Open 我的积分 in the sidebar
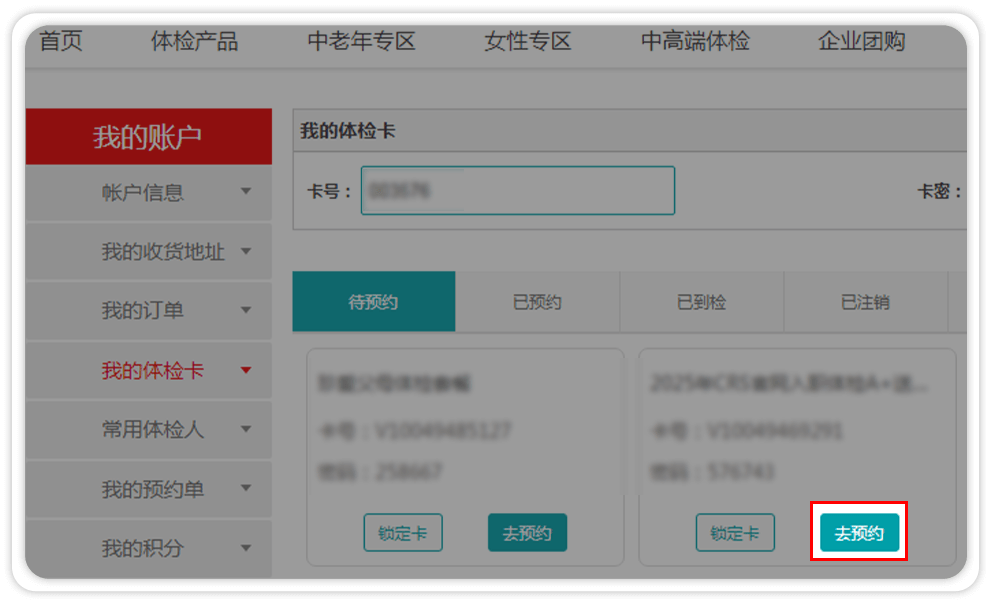Image resolution: width=990 pixels, height=605 pixels. coord(142,549)
